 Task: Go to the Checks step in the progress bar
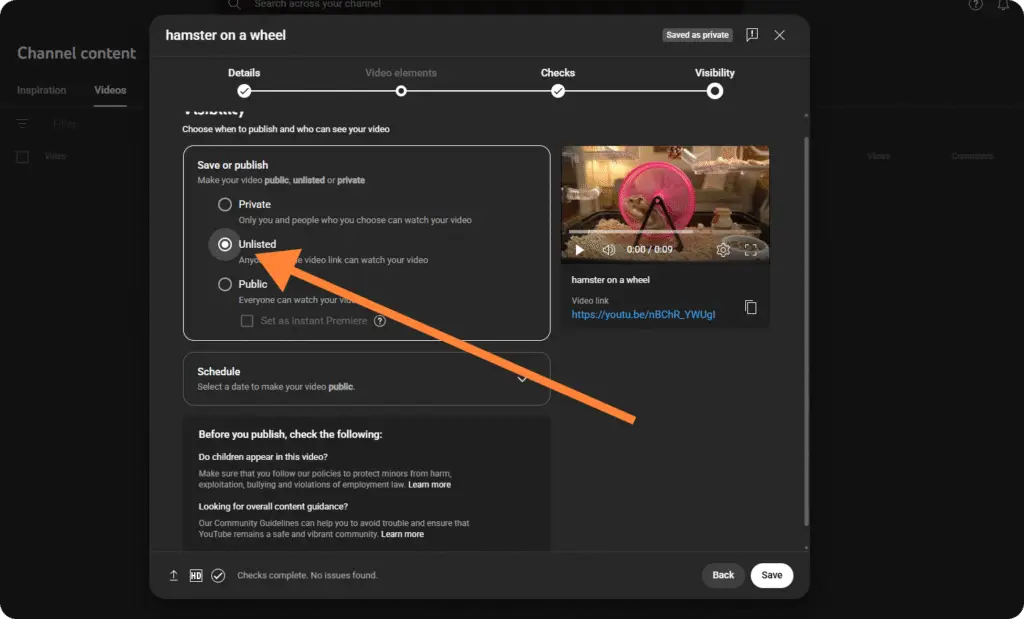[x=558, y=89]
